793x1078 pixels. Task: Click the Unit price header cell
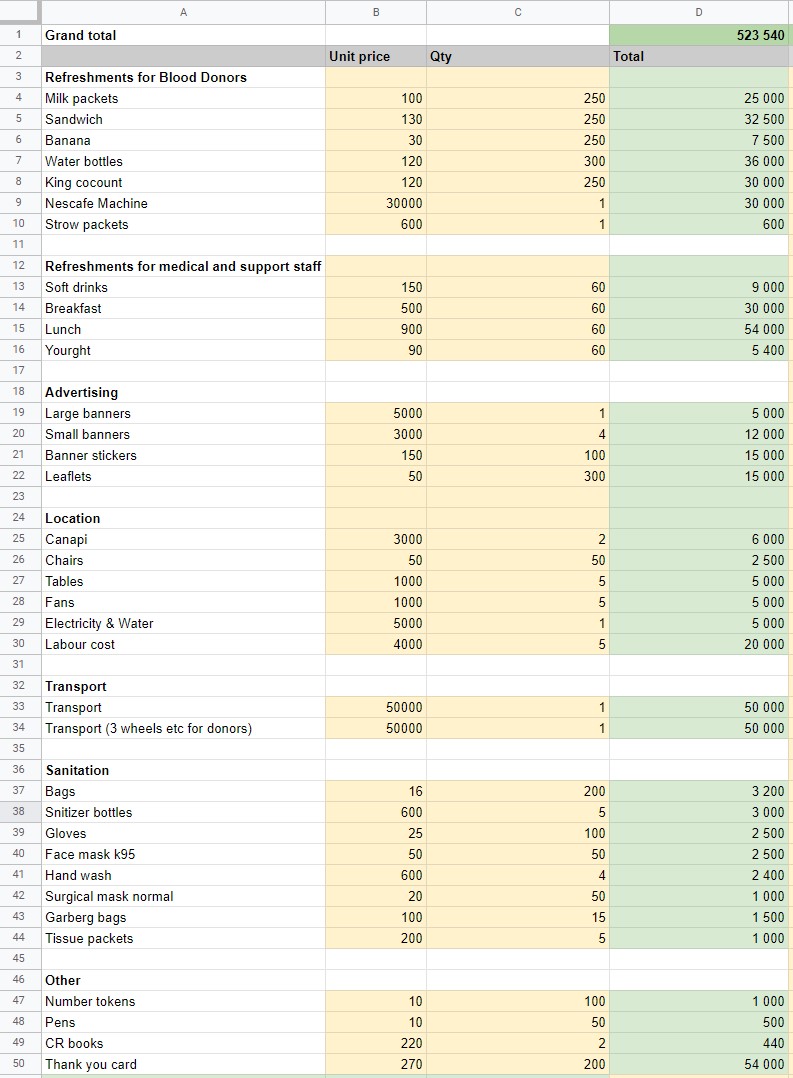(376, 56)
